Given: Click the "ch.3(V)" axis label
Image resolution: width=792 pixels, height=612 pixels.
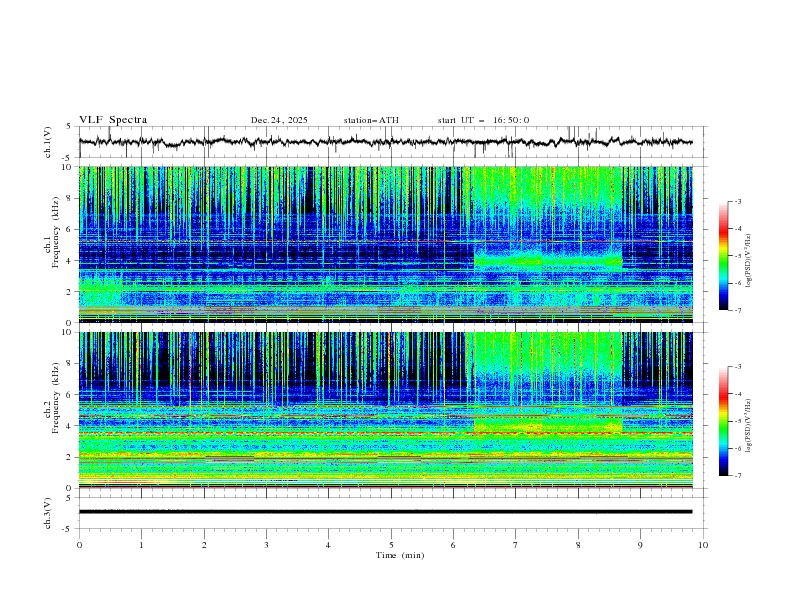Looking at the screenshot, I should [x=48, y=513].
